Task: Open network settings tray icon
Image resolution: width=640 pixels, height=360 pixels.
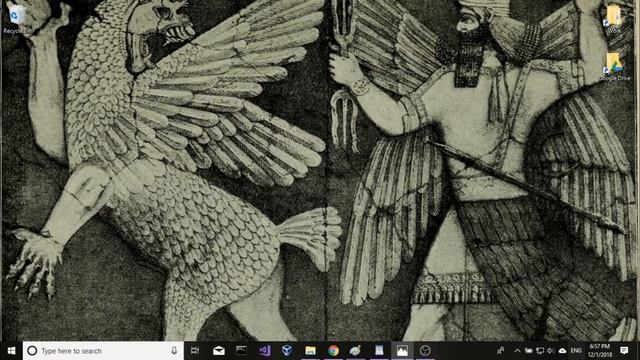Action: 540,351
